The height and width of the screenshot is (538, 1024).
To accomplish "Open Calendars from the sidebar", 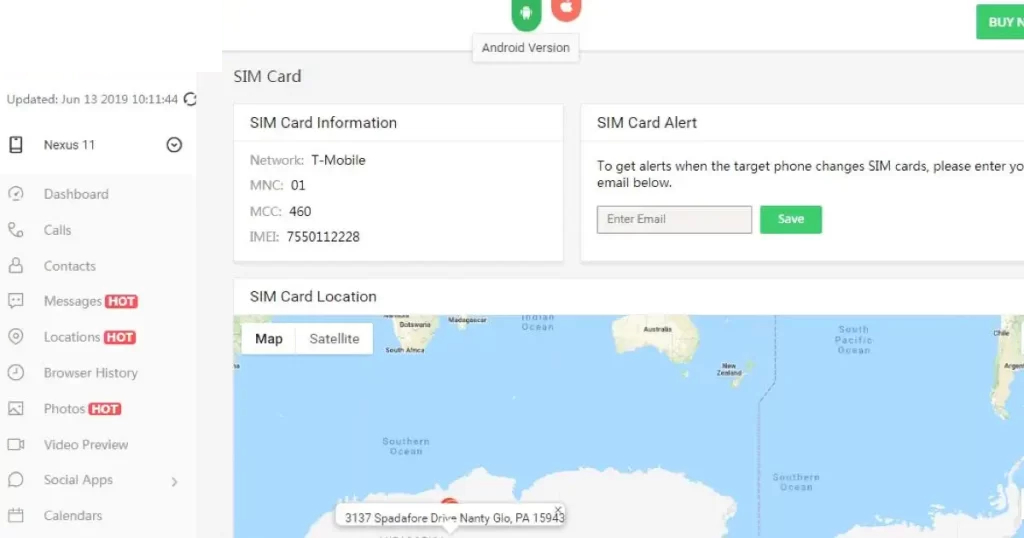I will (x=73, y=516).
